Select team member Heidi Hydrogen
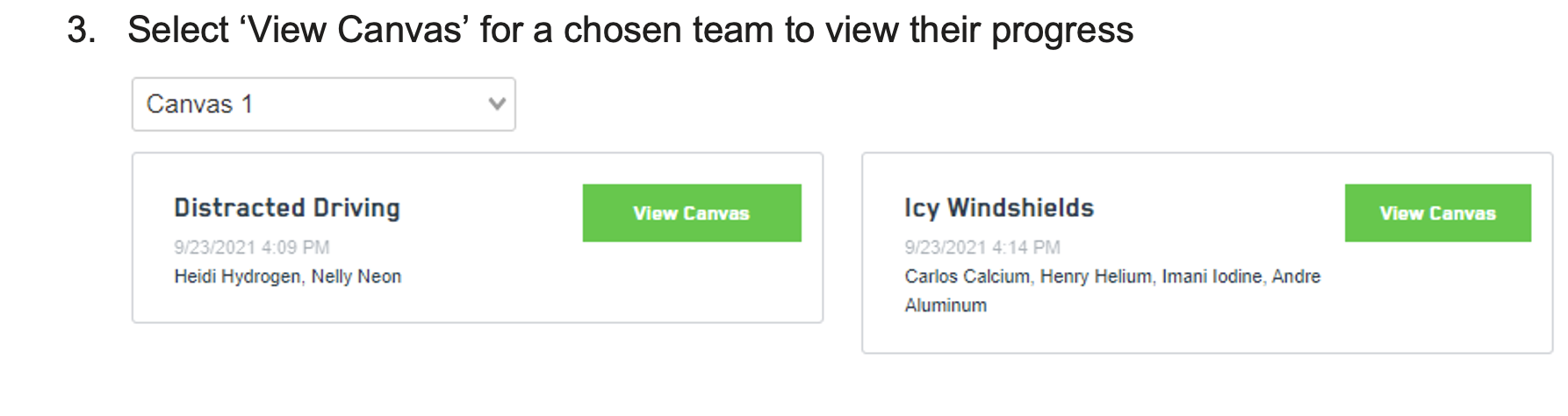The image size is (1568, 416). (x=237, y=276)
